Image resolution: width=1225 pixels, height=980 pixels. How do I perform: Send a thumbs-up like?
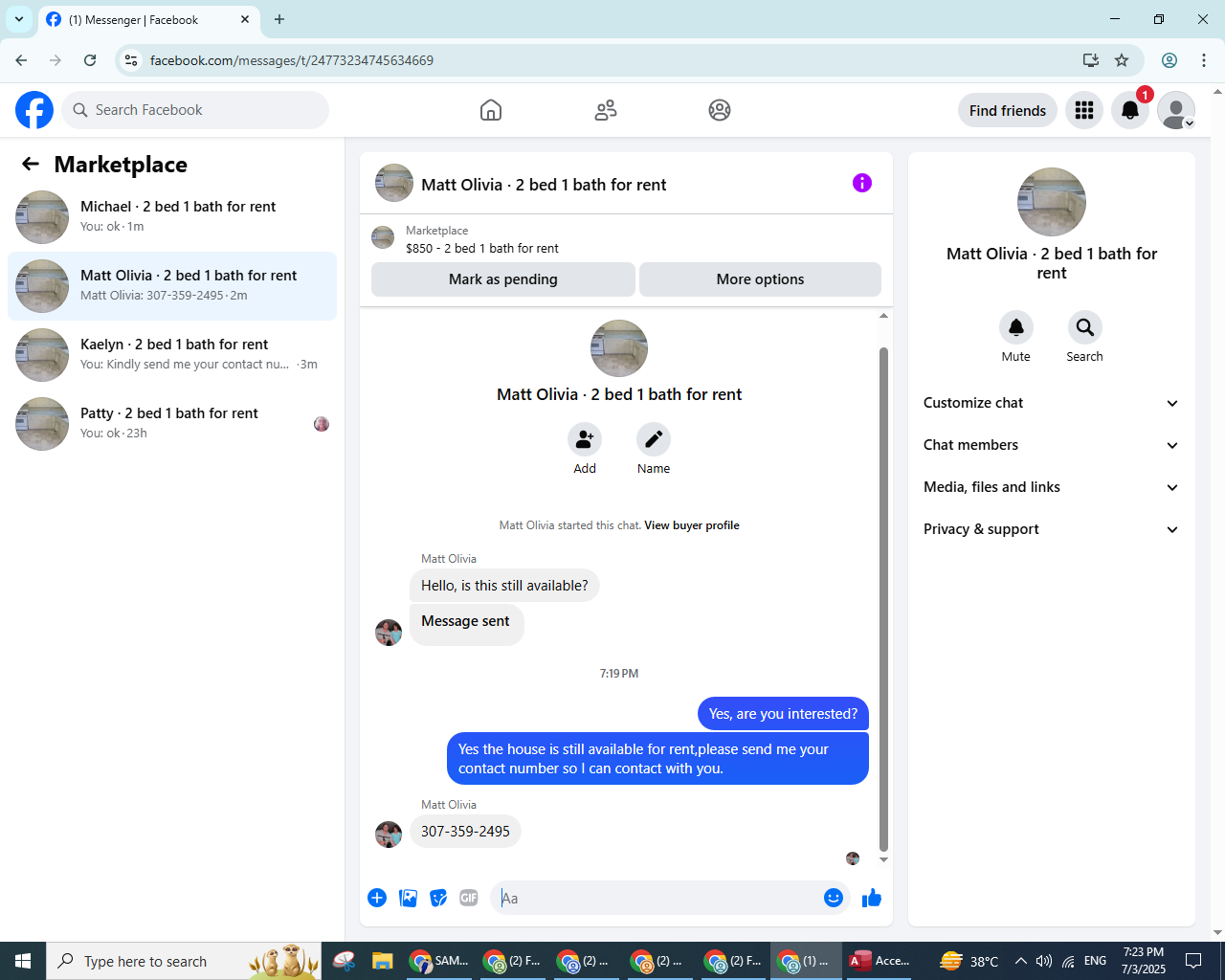[872, 898]
